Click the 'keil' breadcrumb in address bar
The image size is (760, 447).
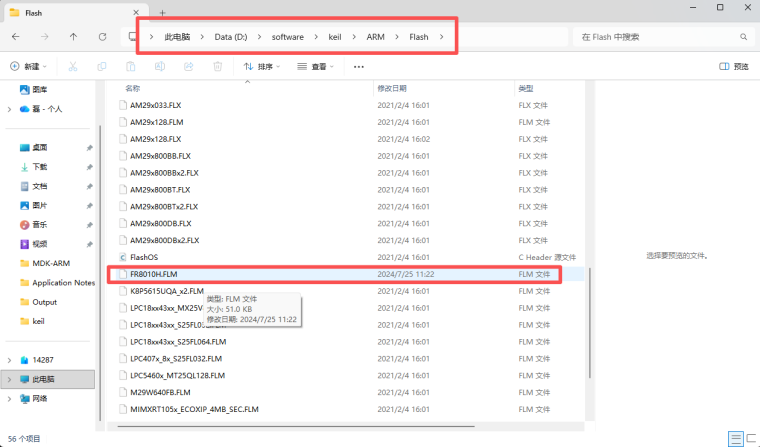[x=334, y=37]
